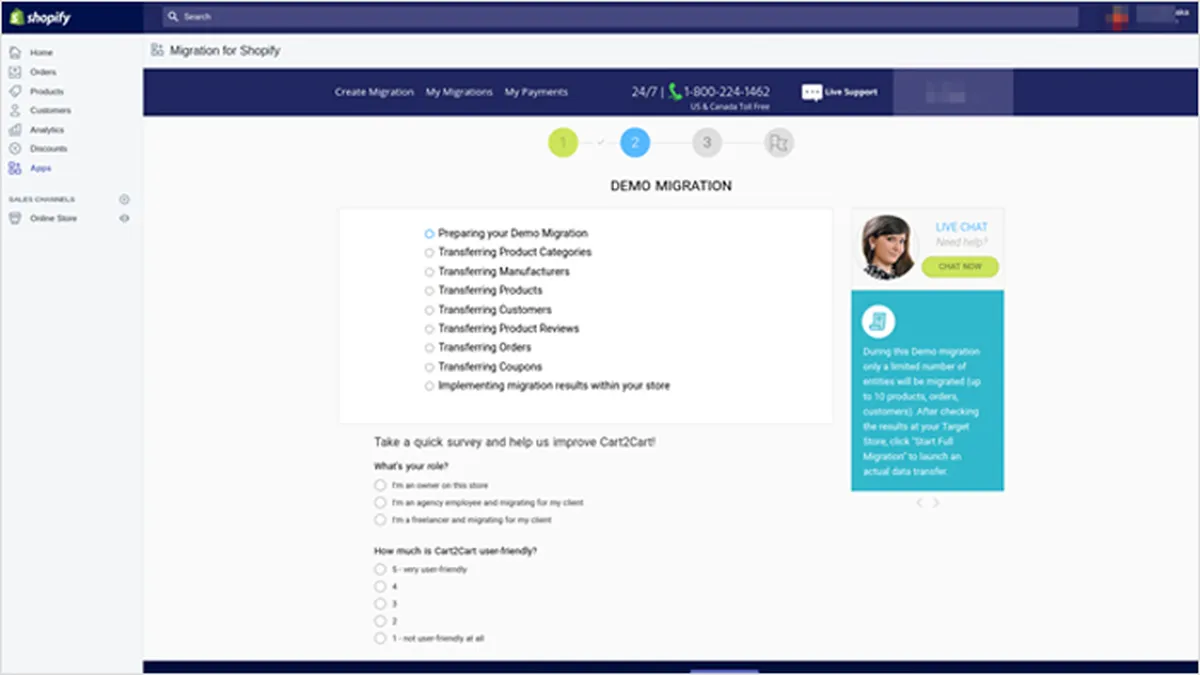
Task: Open Apps in Shopify sidebar
Action: tap(40, 168)
